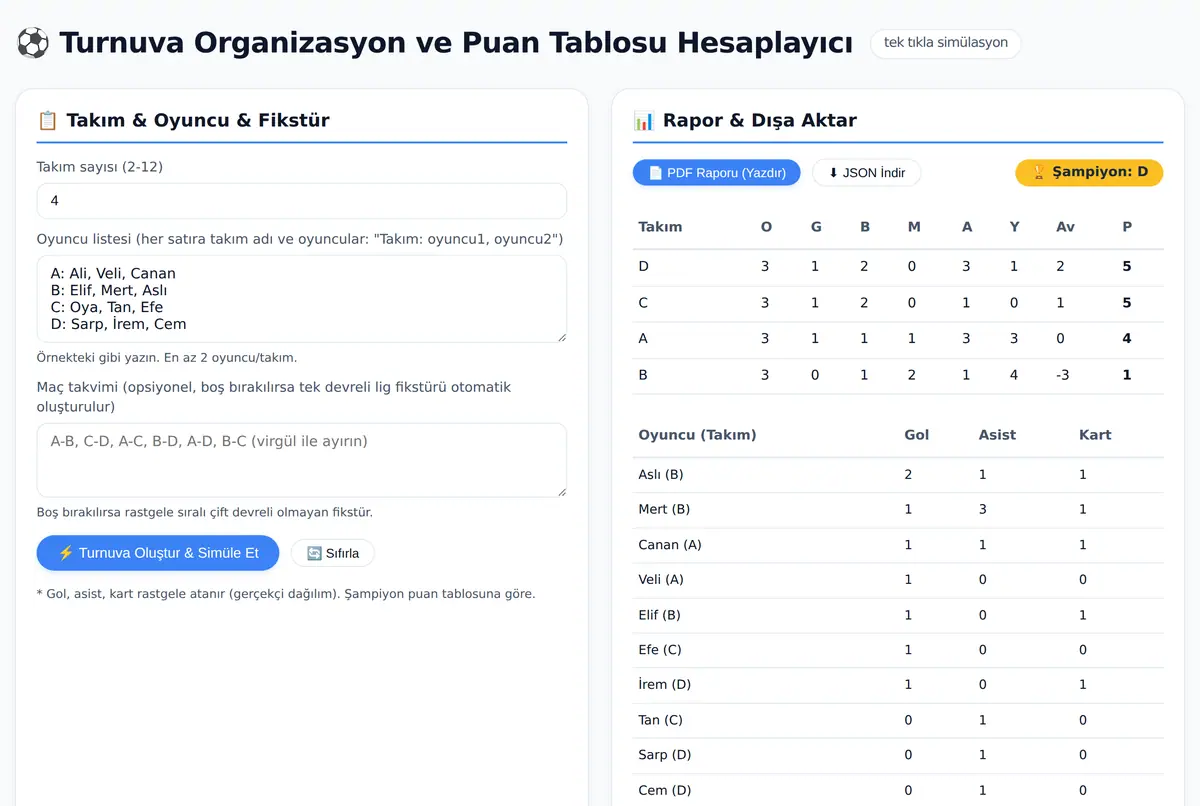Viewport: 1200px width, 806px height.
Task: Click the 'Asist' column header
Action: pyautogui.click(x=997, y=435)
